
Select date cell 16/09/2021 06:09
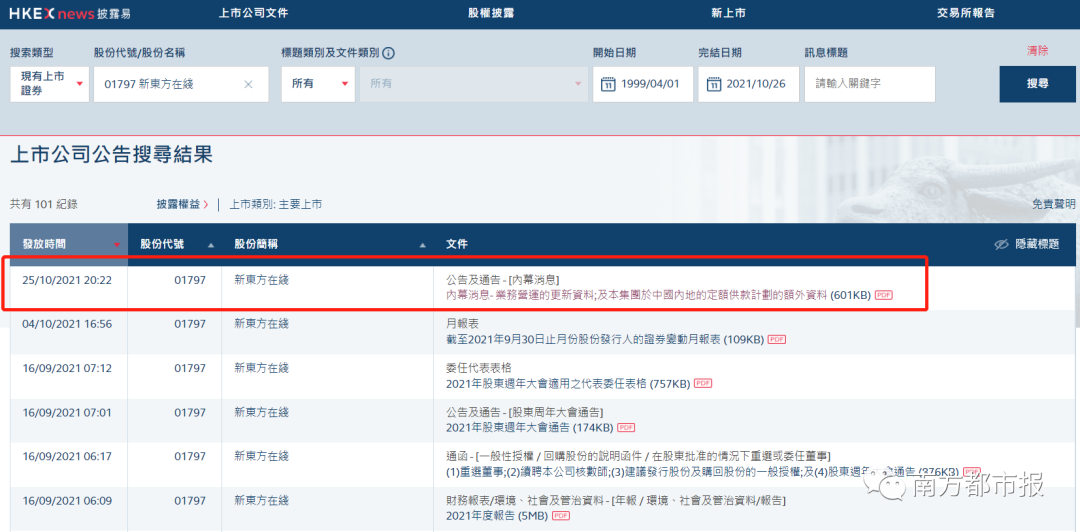click(x=67, y=500)
